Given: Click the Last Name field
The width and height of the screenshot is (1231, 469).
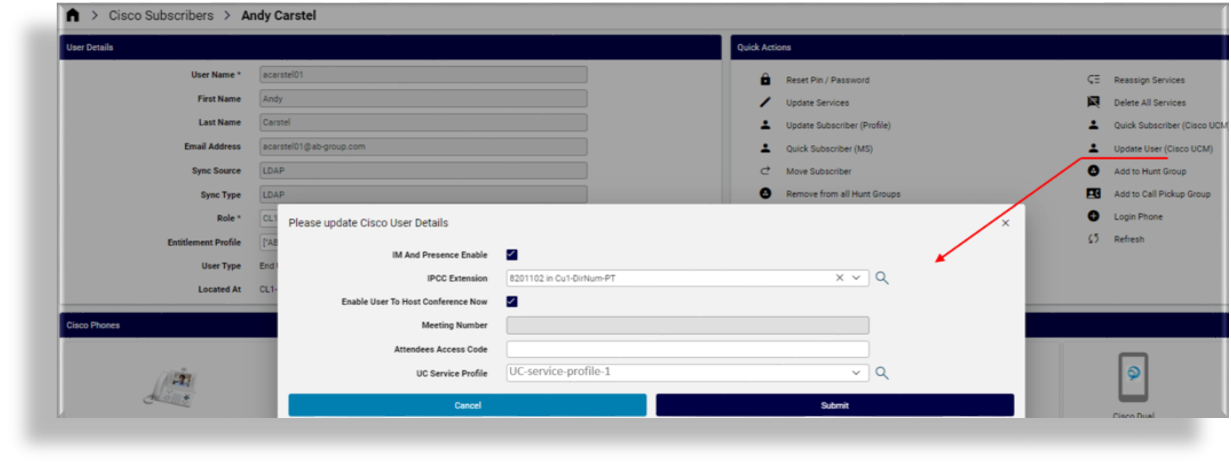Looking at the screenshot, I should pos(422,122).
